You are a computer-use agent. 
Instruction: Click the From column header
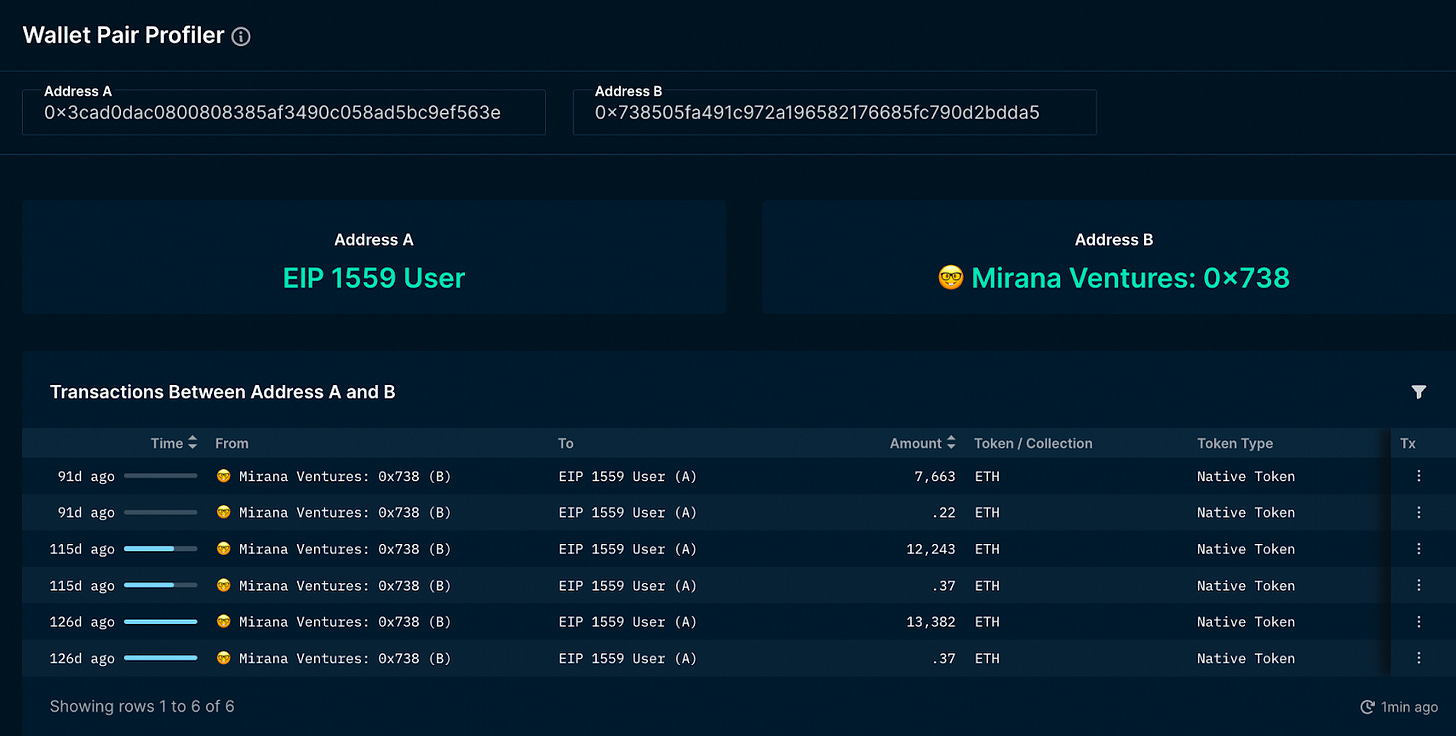point(232,443)
